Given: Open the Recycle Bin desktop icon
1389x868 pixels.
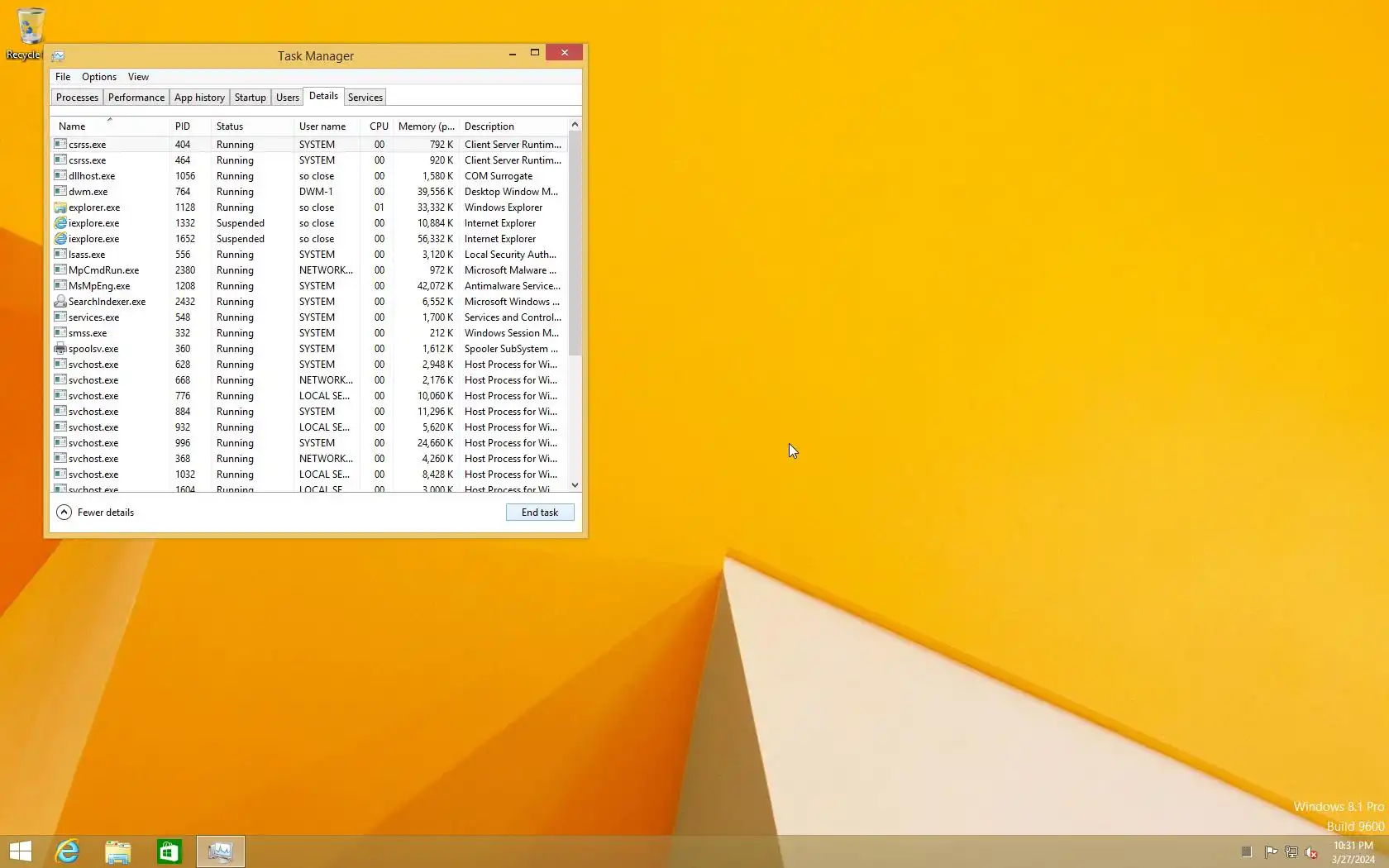Looking at the screenshot, I should [30, 34].
